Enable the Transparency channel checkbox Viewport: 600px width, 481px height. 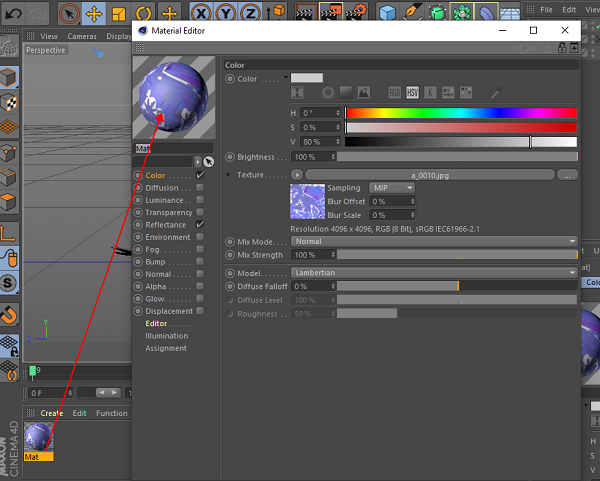[x=200, y=213]
